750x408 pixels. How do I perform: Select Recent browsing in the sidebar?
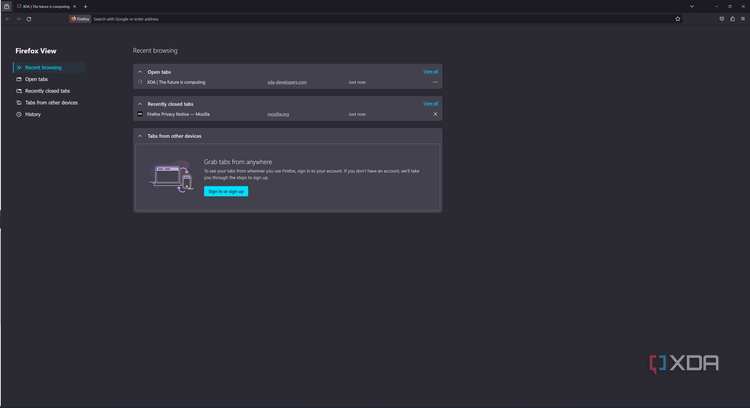[49, 67]
